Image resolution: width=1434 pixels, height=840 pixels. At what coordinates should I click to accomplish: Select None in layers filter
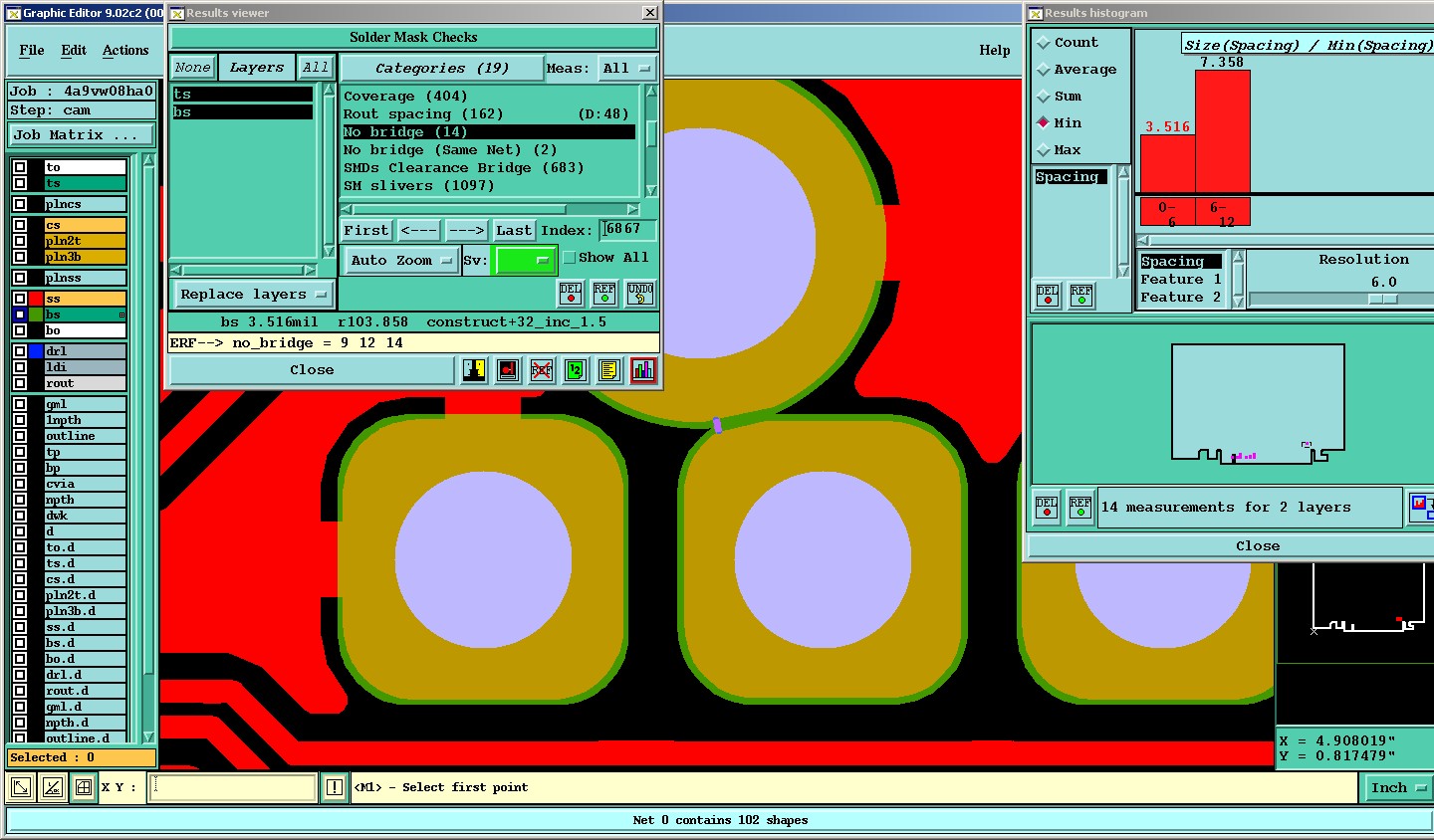tap(192, 68)
